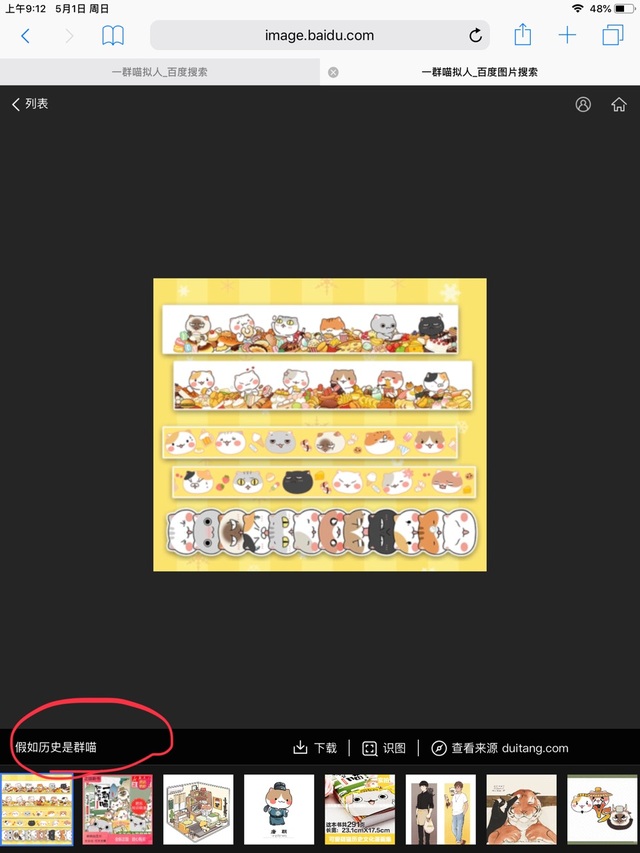Select the isometric room thumbnail
The width and height of the screenshot is (640, 853).
click(198, 809)
